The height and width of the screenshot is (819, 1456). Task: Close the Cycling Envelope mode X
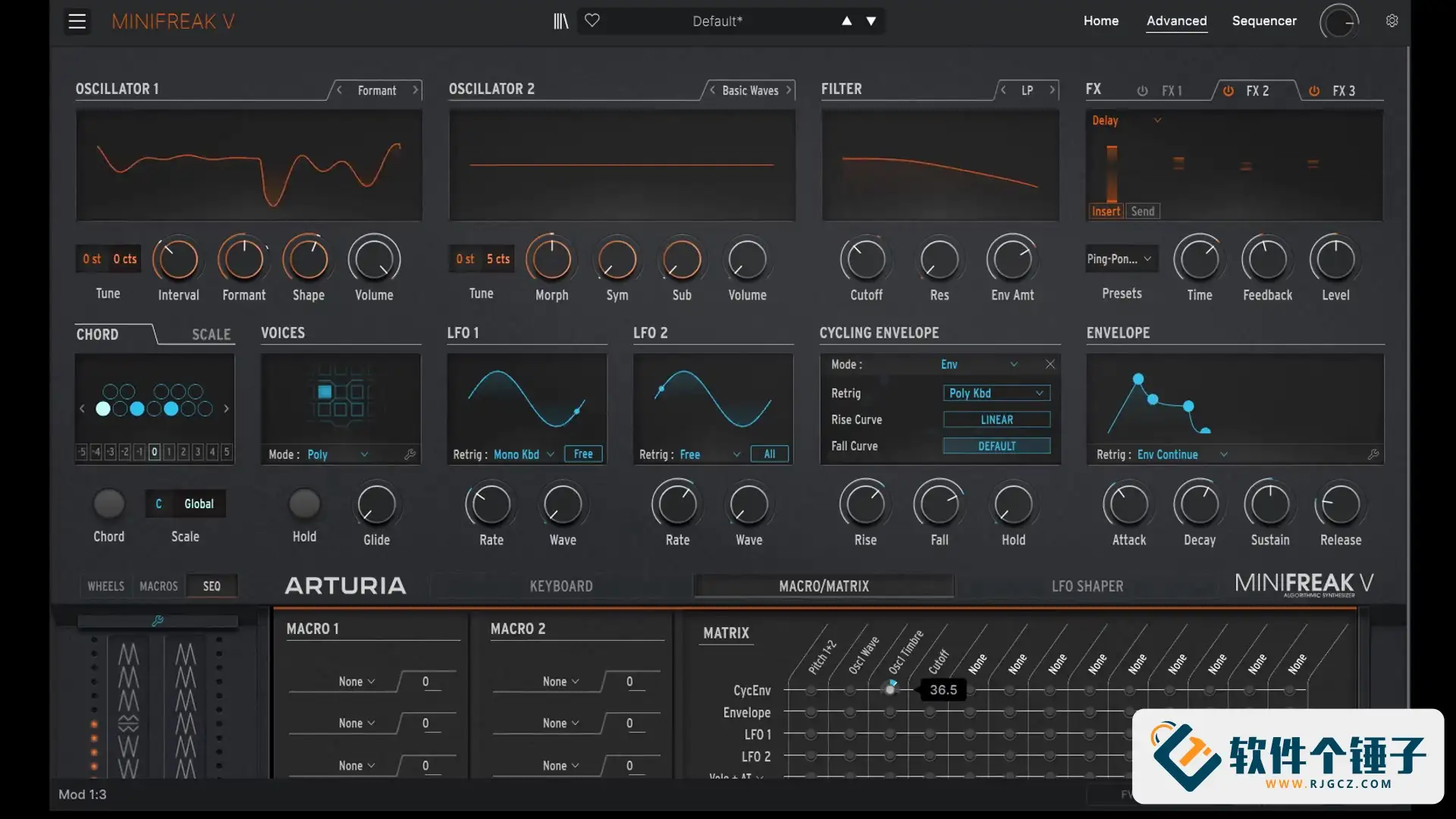tap(1050, 364)
